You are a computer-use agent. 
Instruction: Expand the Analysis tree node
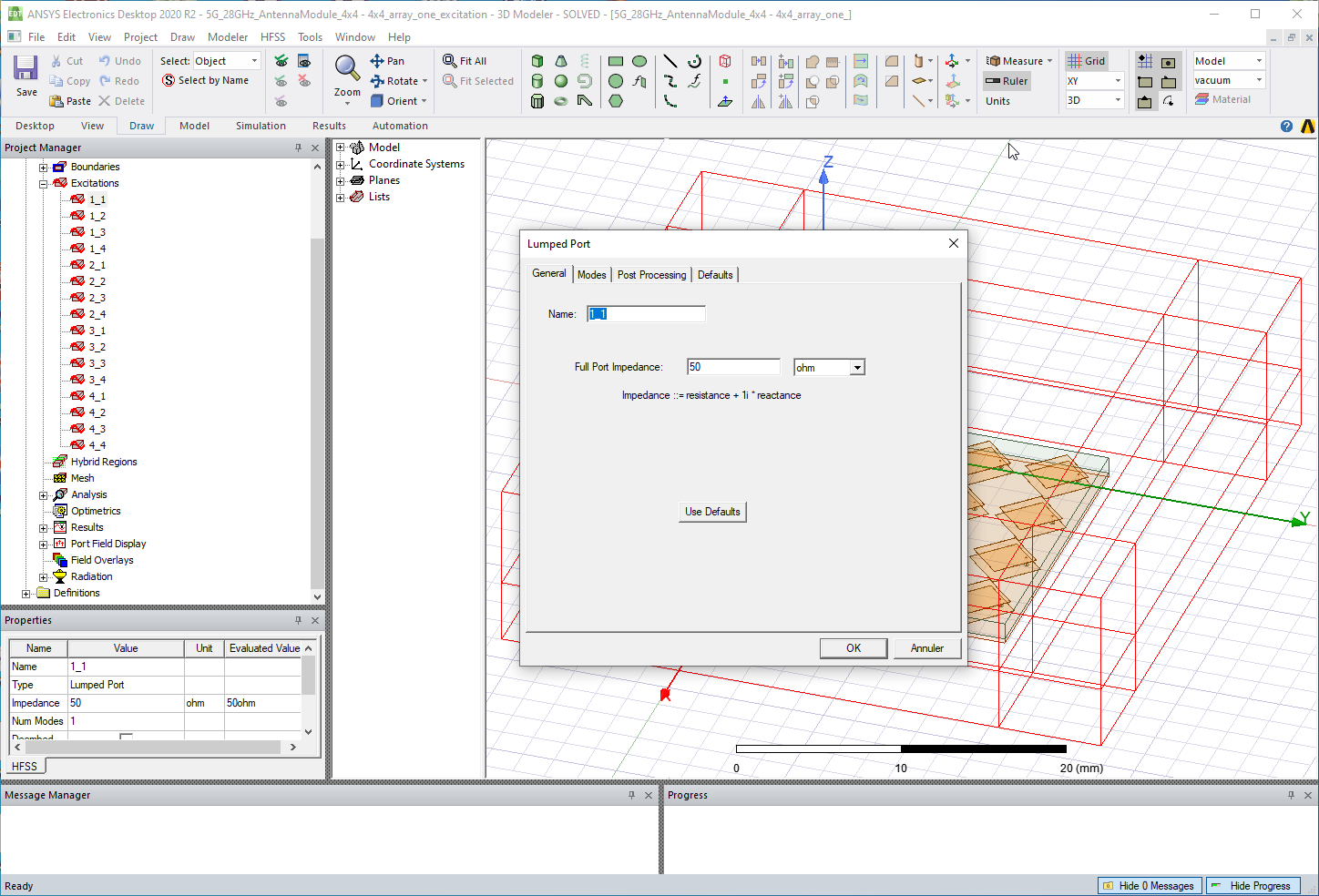pyautogui.click(x=43, y=494)
